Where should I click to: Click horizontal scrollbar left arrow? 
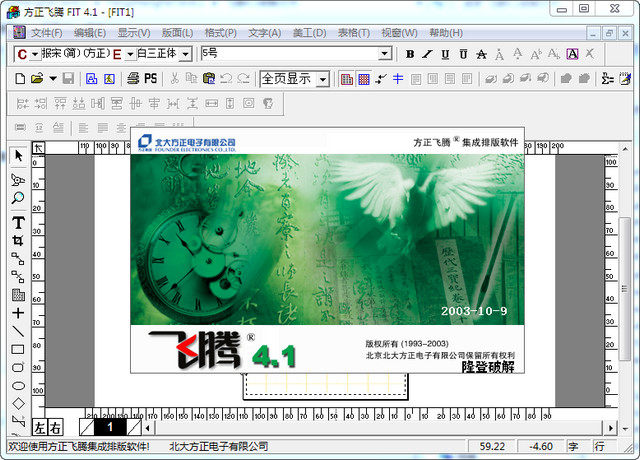click(x=147, y=428)
